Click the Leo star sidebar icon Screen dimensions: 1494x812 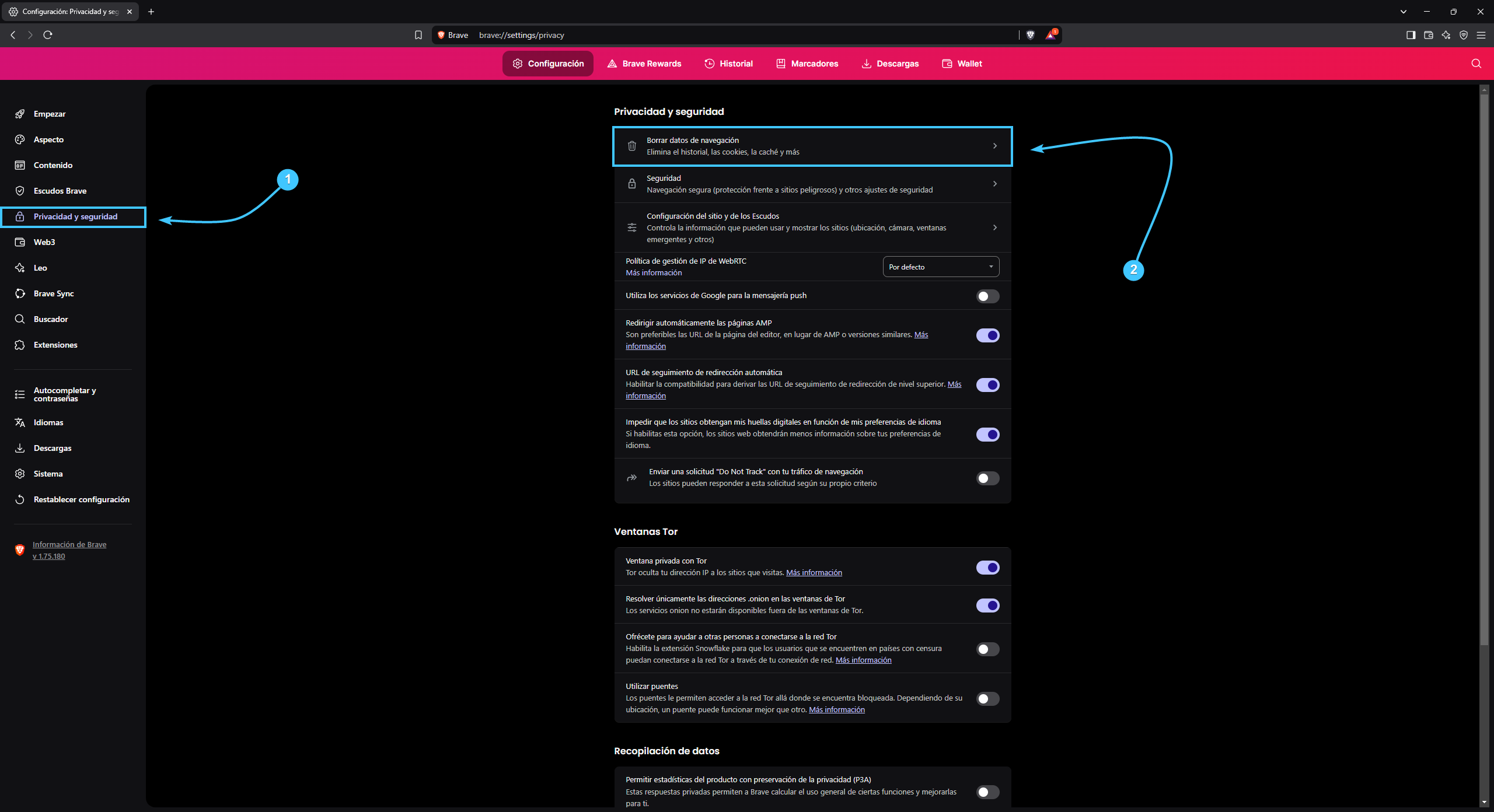[x=20, y=268]
